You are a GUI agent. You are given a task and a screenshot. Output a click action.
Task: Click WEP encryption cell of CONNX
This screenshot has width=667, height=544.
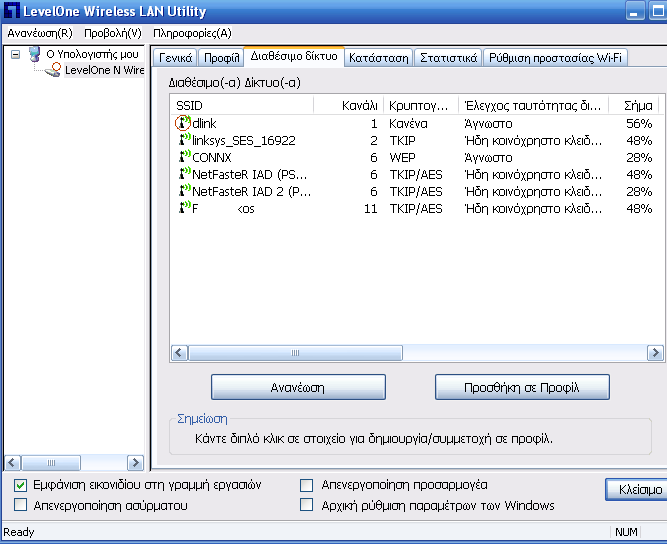click(402, 157)
